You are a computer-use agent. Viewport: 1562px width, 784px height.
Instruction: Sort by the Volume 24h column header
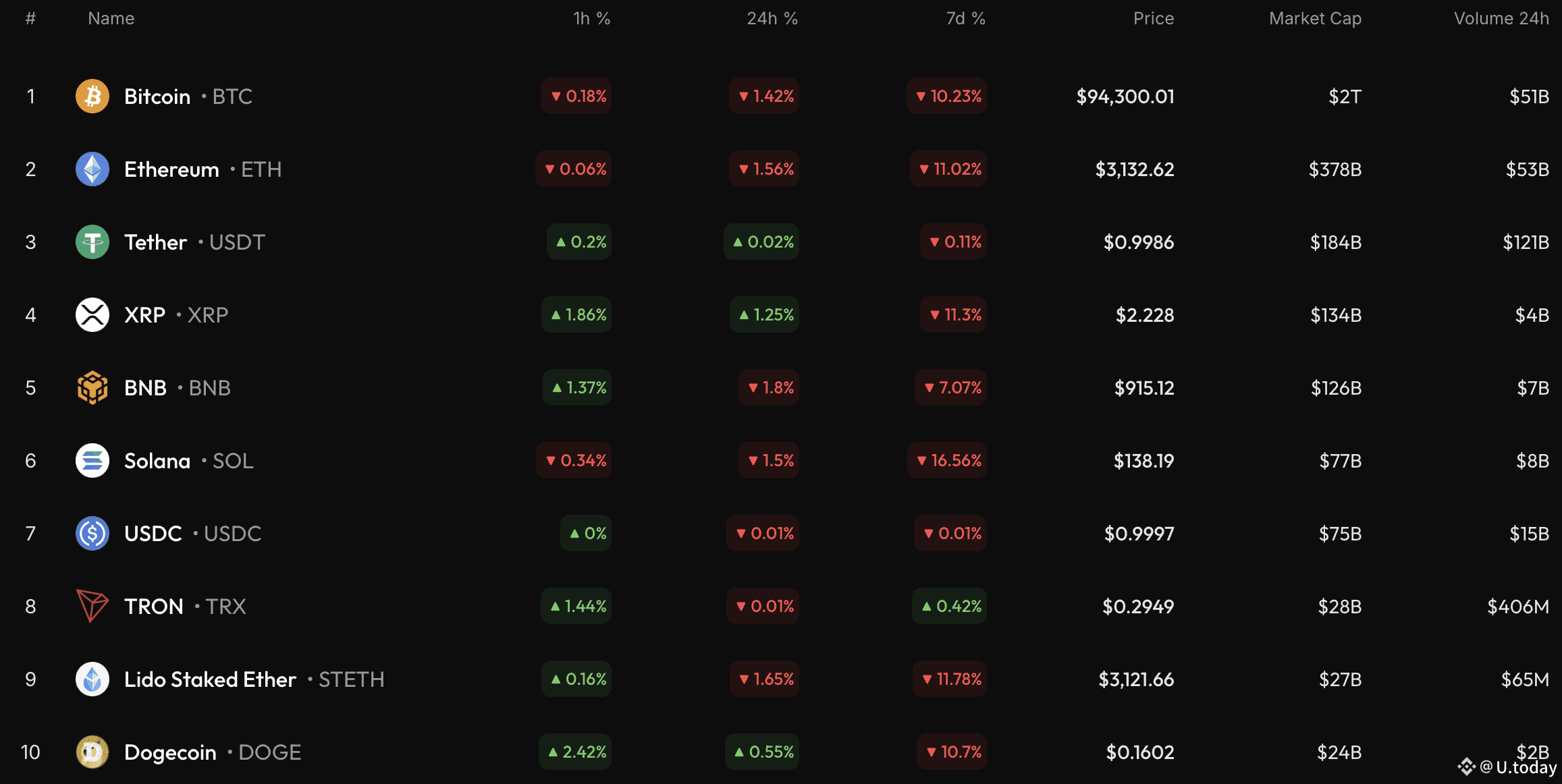tap(1501, 18)
